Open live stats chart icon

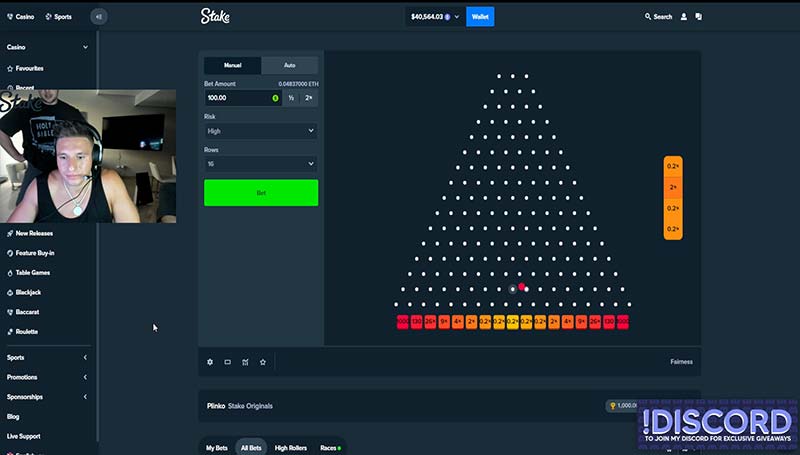[245, 362]
